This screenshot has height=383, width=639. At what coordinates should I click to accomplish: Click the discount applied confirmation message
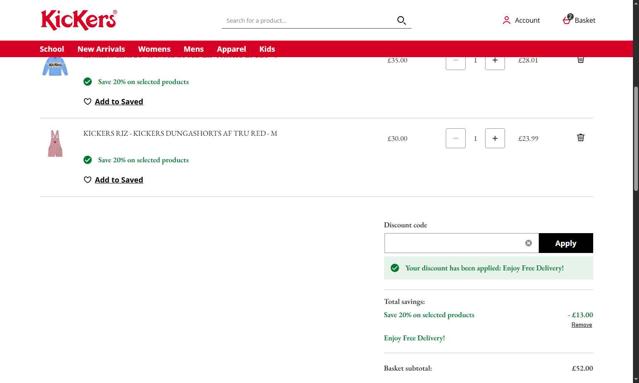tap(488, 268)
